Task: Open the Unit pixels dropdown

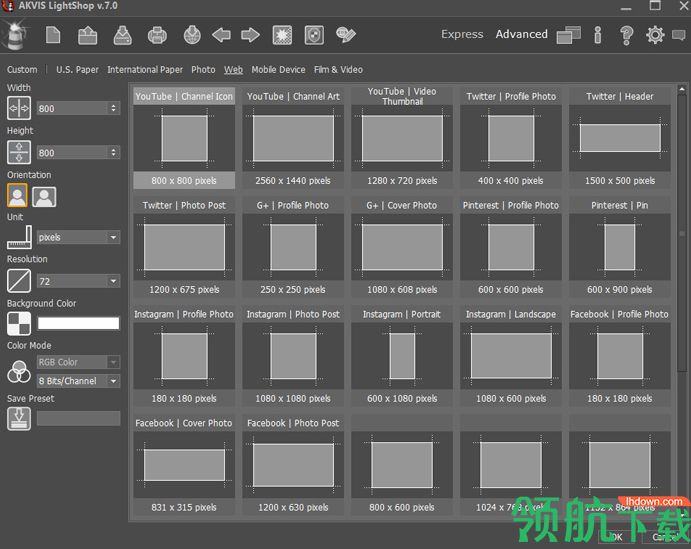Action: tap(78, 237)
